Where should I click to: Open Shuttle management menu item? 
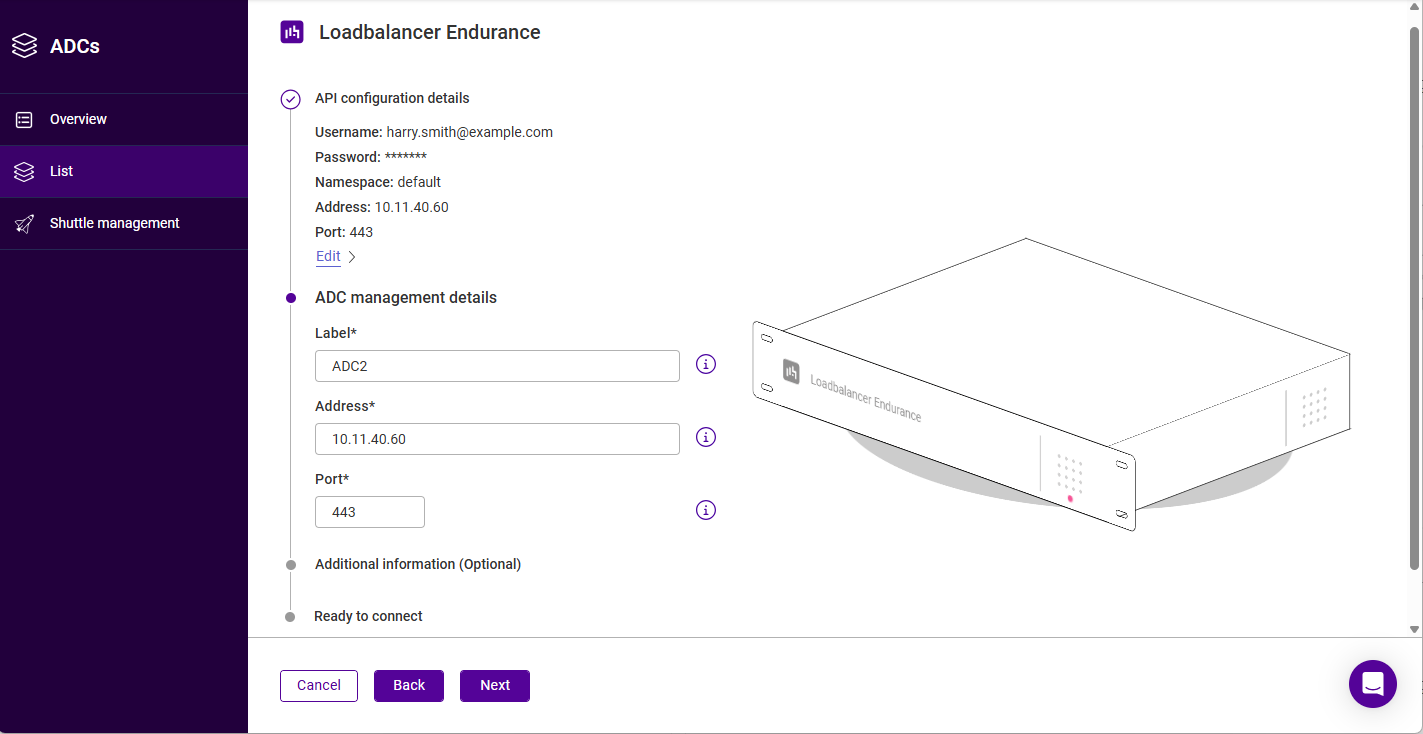pyautogui.click(x=124, y=223)
